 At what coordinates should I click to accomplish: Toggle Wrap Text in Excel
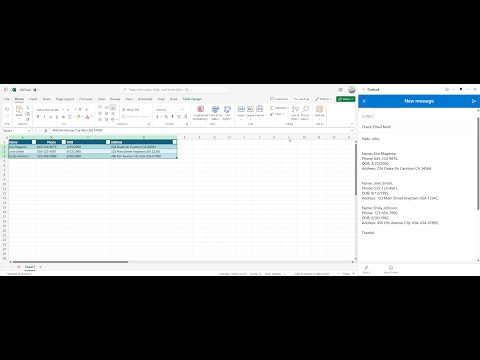130,109
